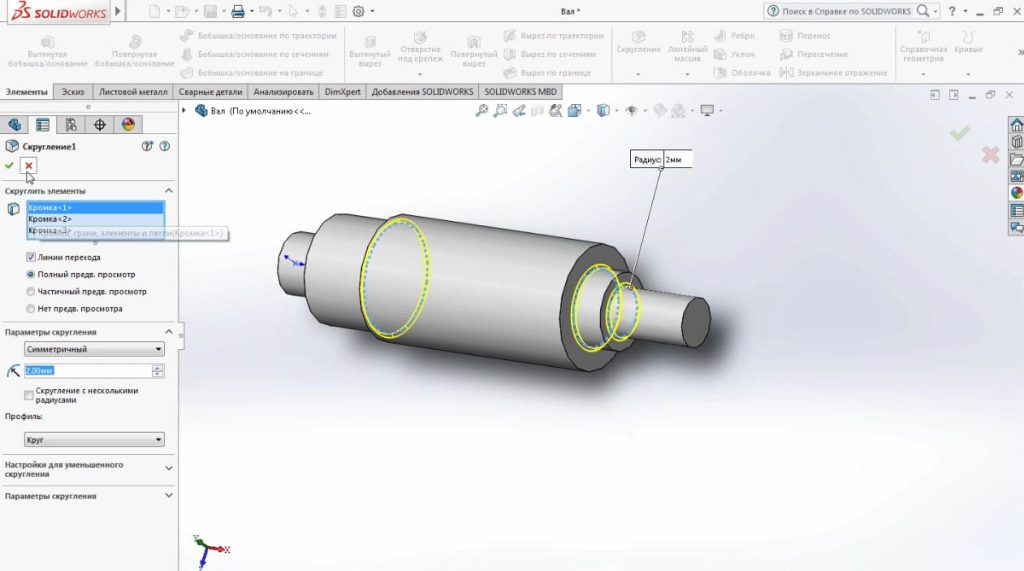Select the Zoom to Area icon
This screenshot has height=571, width=1024.
pyautogui.click(x=500, y=111)
